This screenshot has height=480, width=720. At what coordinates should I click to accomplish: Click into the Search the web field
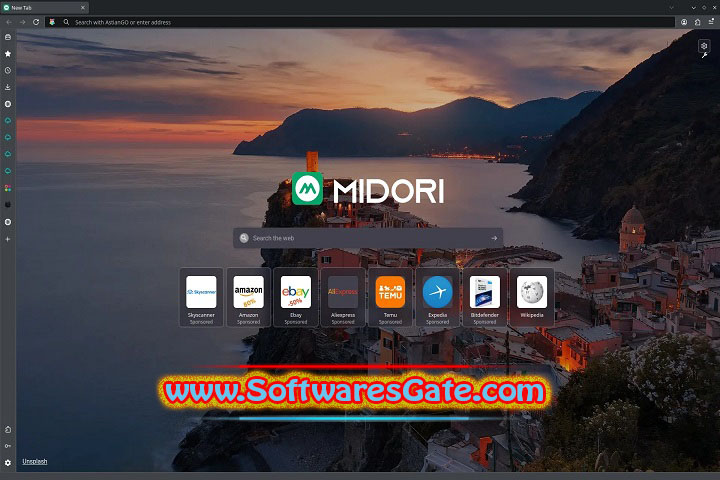tap(368, 238)
